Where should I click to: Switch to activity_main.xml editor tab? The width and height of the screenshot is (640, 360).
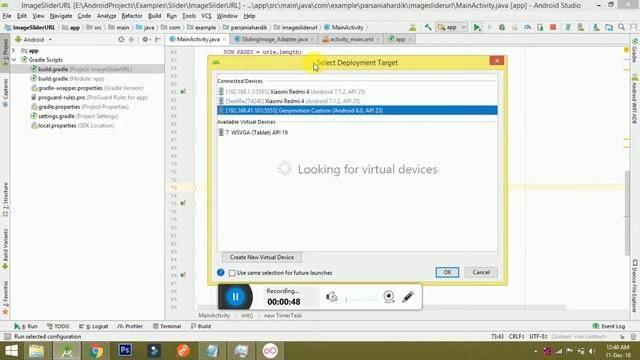pyautogui.click(x=351, y=39)
